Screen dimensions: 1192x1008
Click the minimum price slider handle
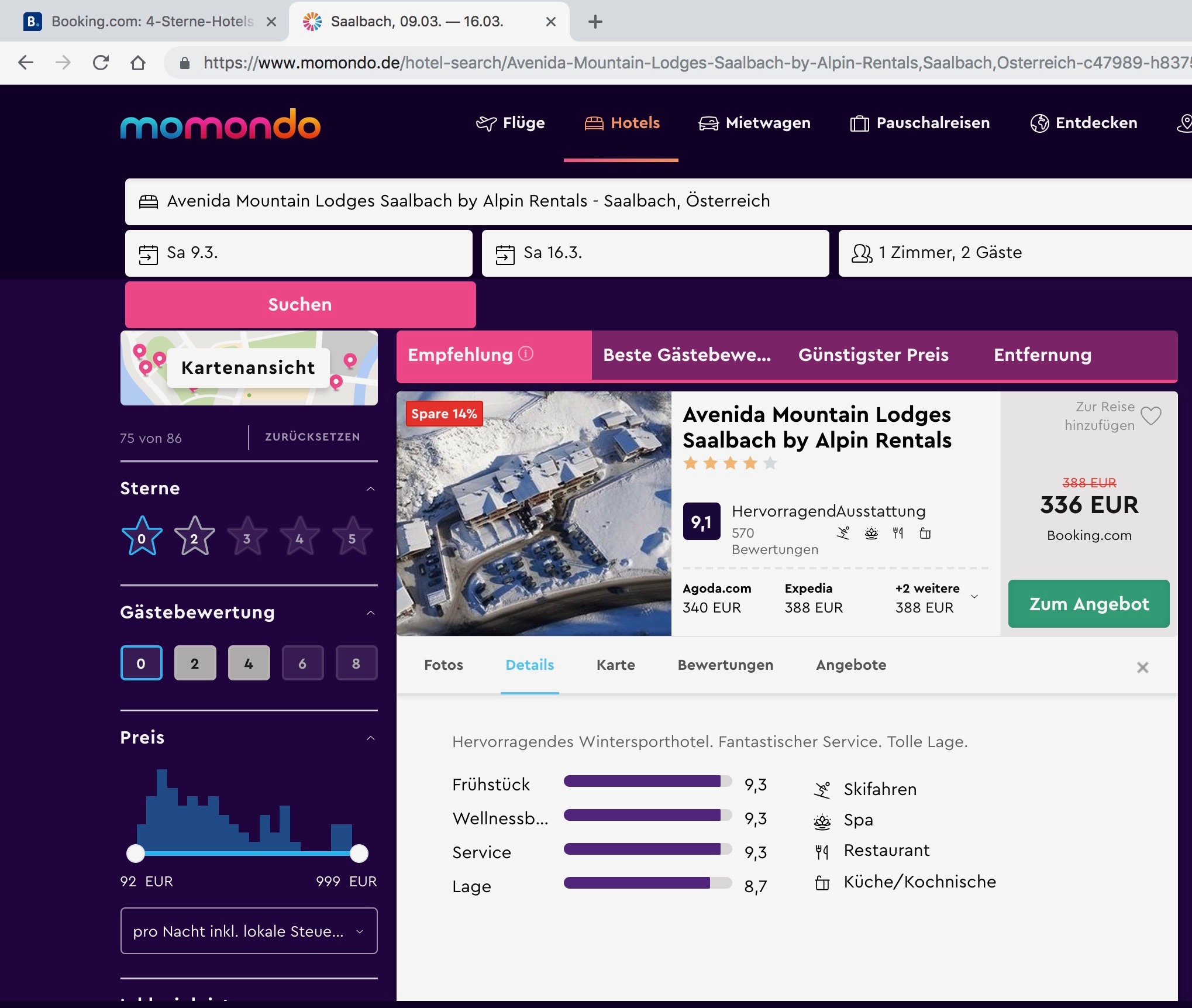(136, 854)
